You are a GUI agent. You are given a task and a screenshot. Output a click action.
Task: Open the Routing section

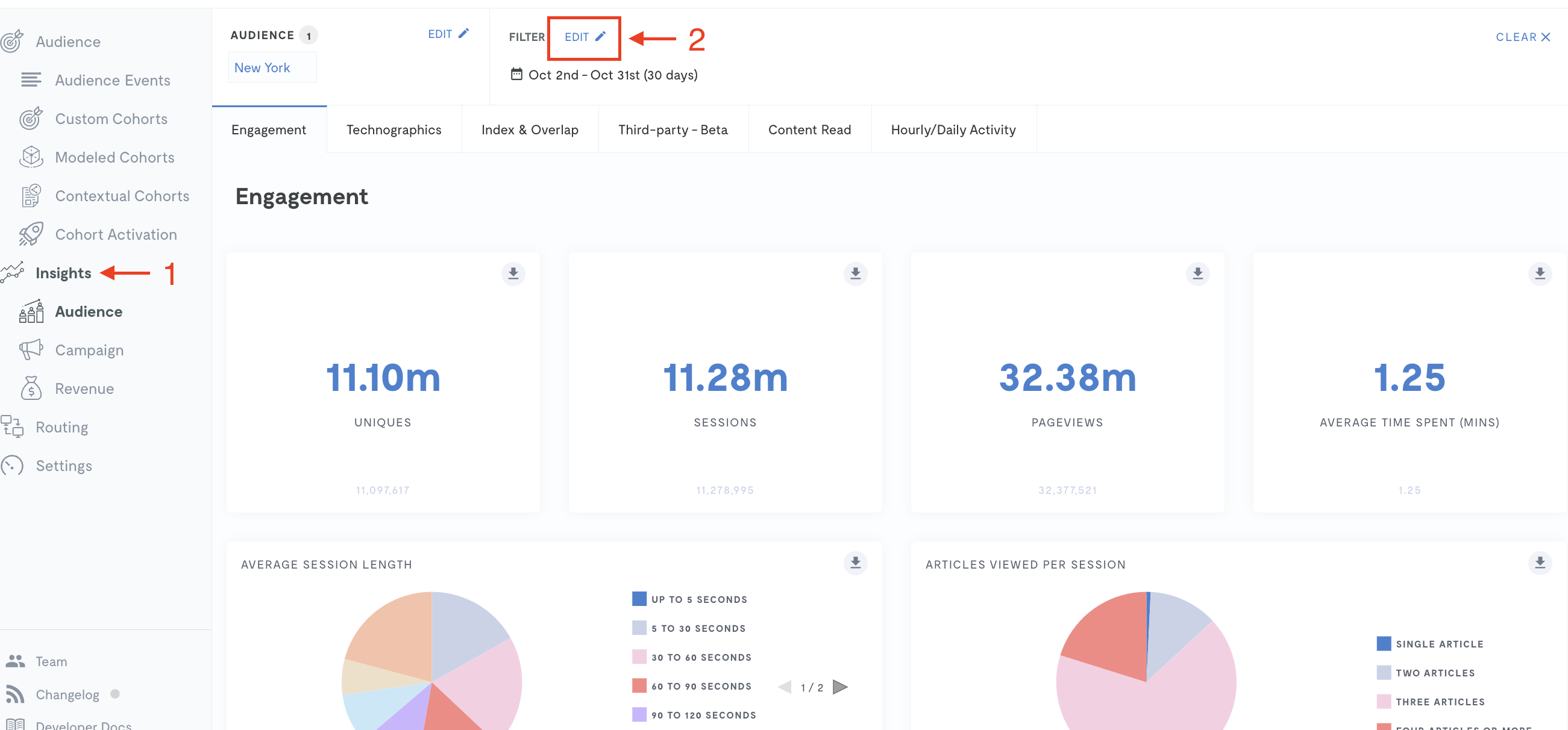tap(61, 428)
